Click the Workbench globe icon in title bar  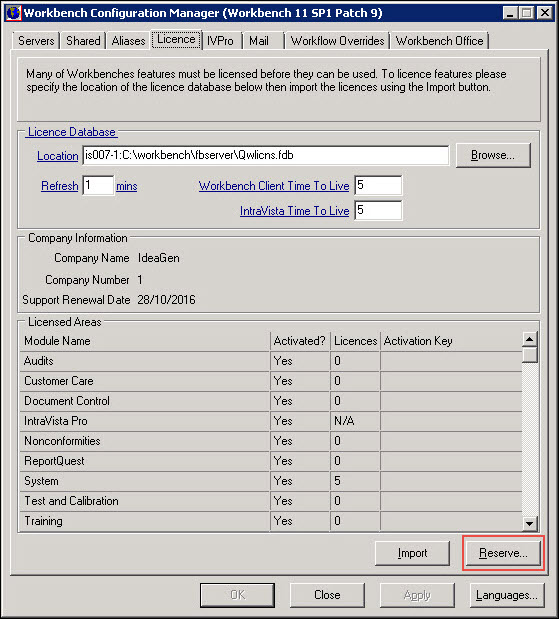[x=13, y=13]
